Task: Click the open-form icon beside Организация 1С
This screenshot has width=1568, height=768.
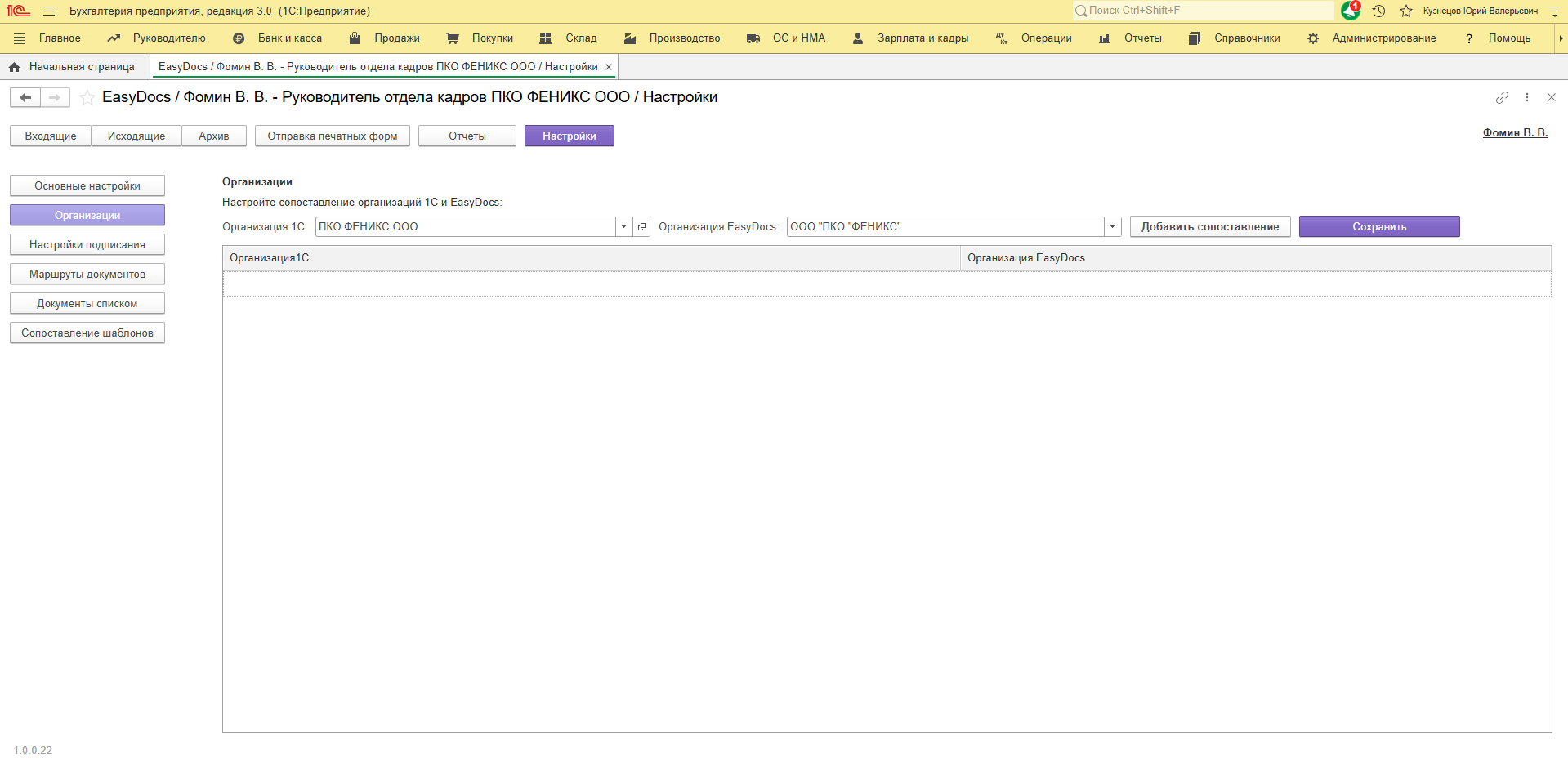Action: click(641, 227)
